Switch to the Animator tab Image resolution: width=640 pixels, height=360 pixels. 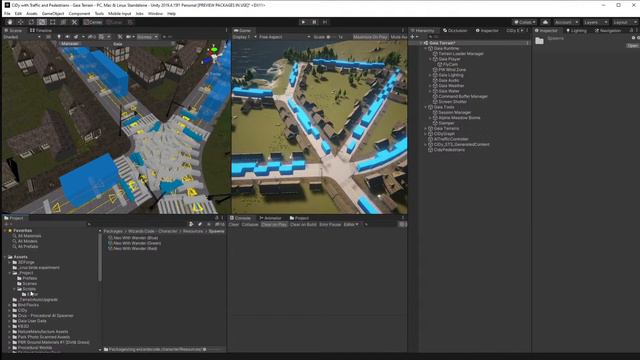coord(271,218)
